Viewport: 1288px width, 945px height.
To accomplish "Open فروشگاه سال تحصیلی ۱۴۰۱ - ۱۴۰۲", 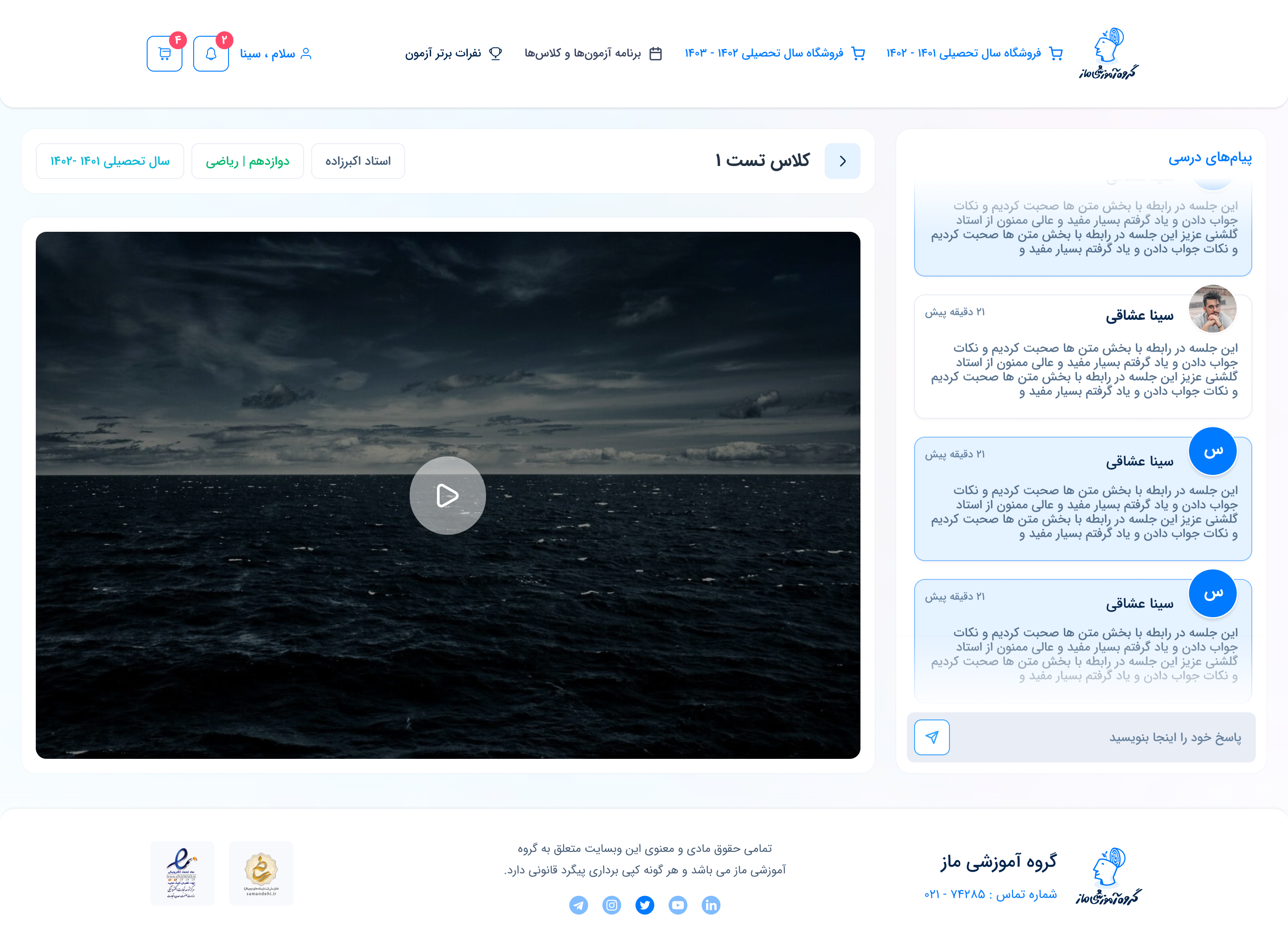I will coord(974,53).
